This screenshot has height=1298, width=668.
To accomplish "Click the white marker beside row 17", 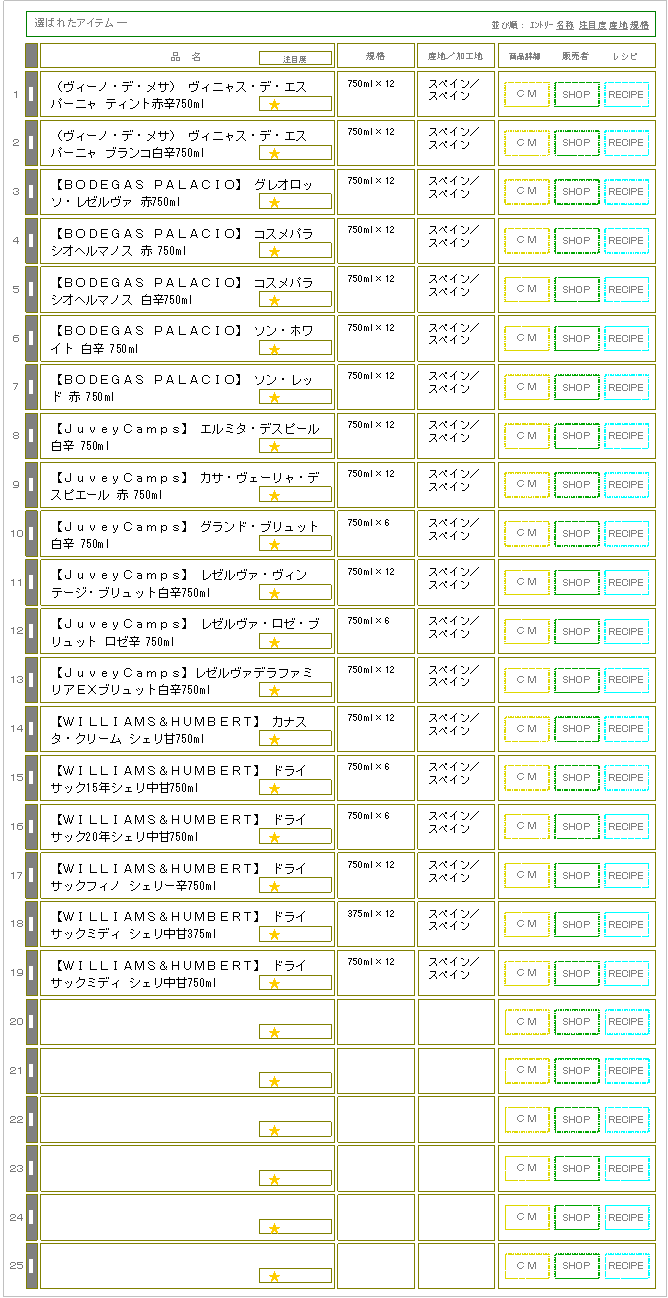I will [31, 876].
